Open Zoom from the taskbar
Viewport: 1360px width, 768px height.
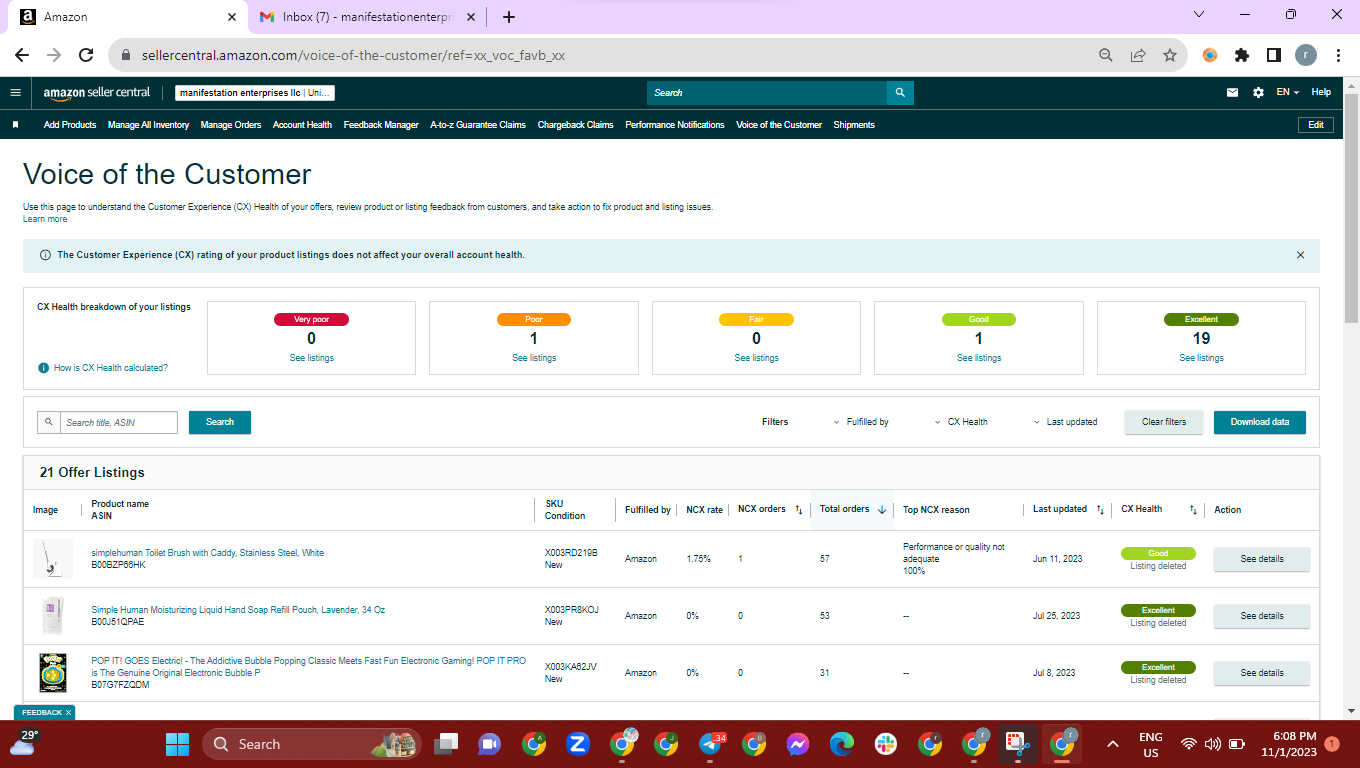click(577, 744)
